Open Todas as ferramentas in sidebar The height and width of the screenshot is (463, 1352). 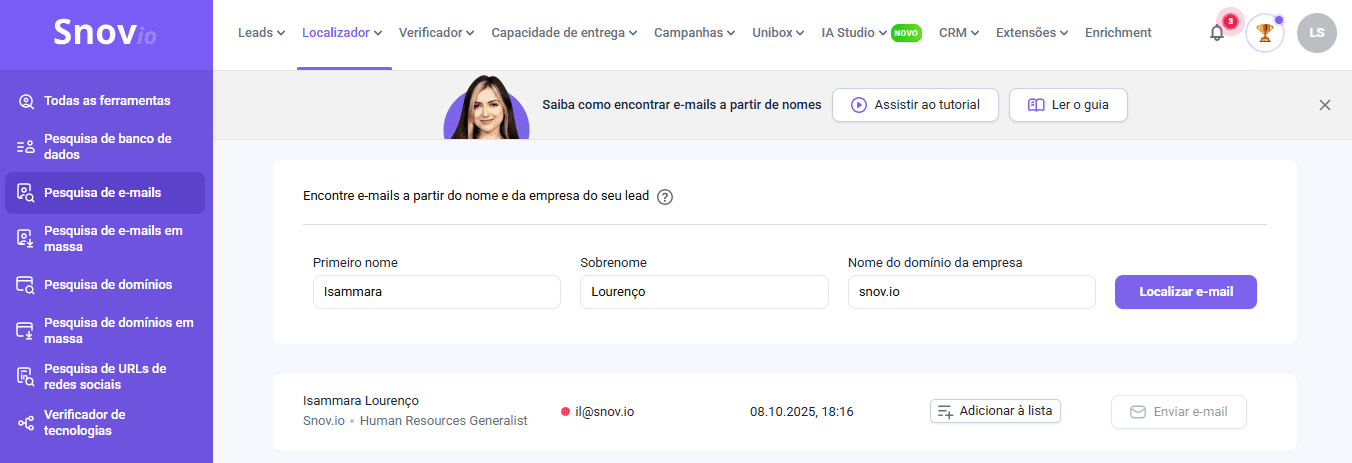pyautogui.click(x=106, y=101)
